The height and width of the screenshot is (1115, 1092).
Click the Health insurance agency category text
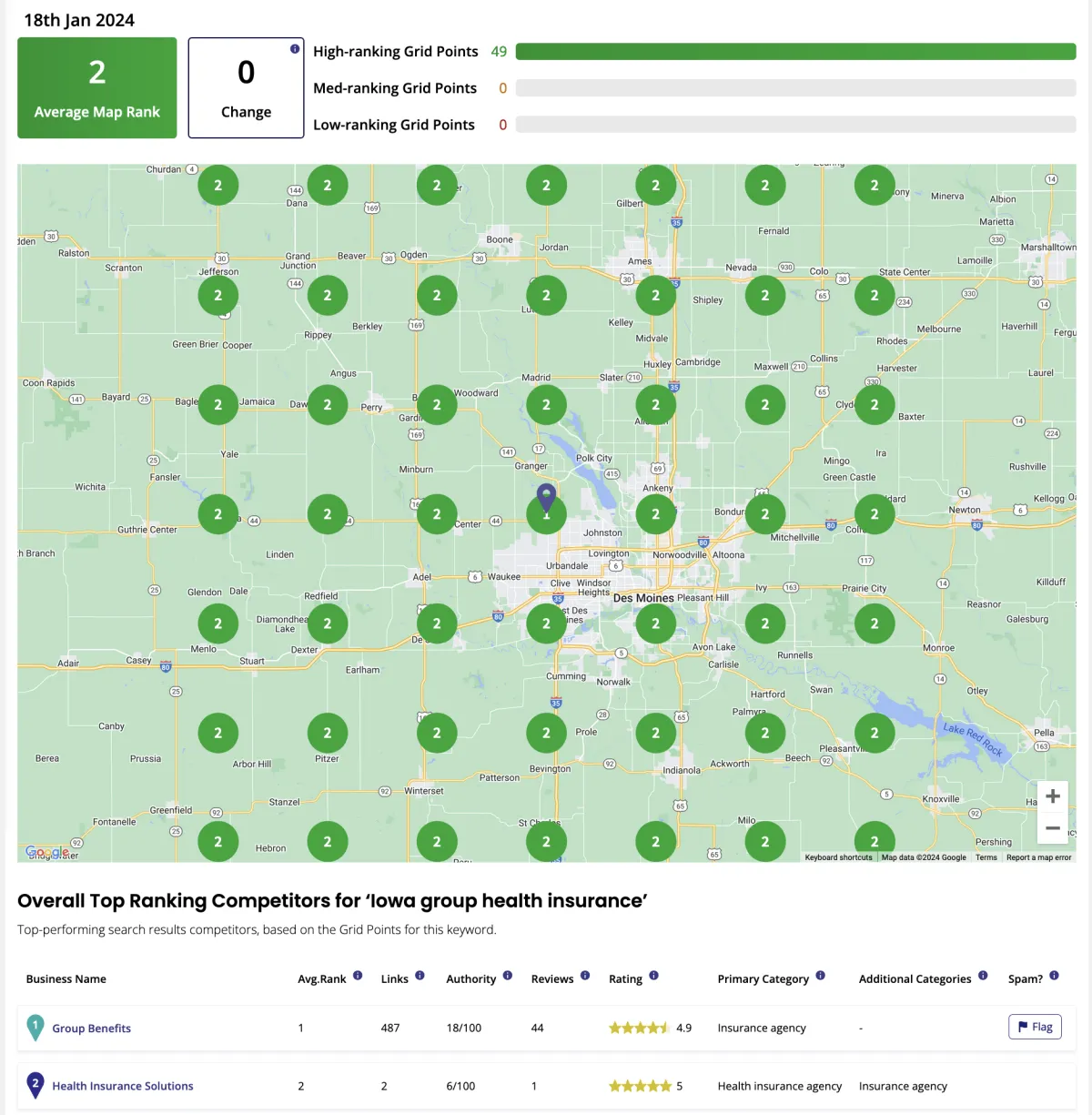click(x=780, y=1086)
